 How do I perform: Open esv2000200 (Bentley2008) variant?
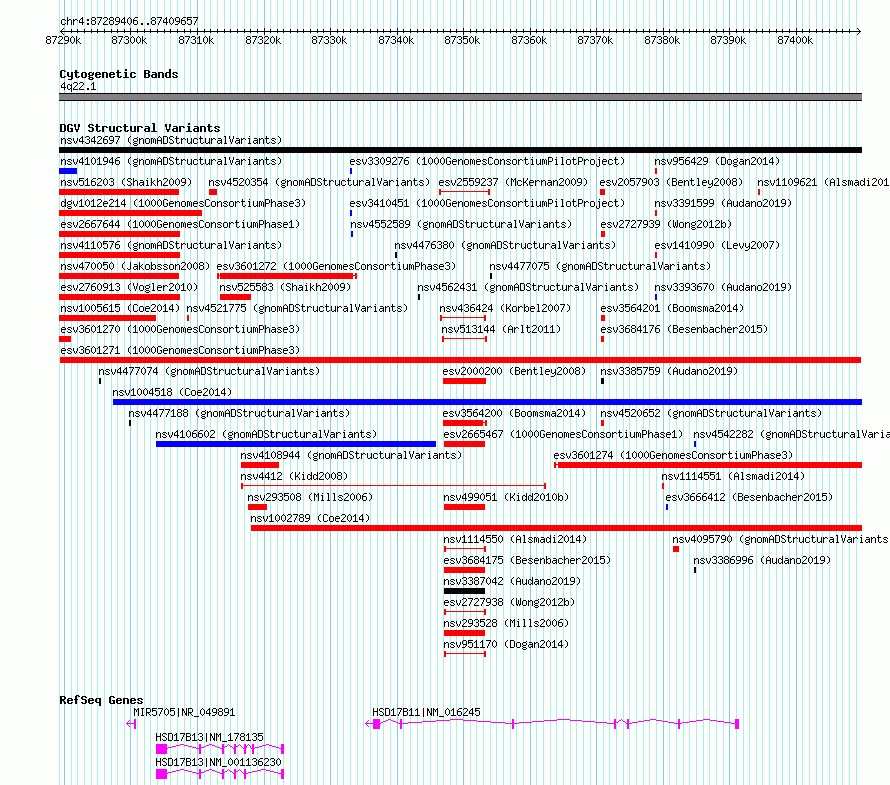pos(514,371)
